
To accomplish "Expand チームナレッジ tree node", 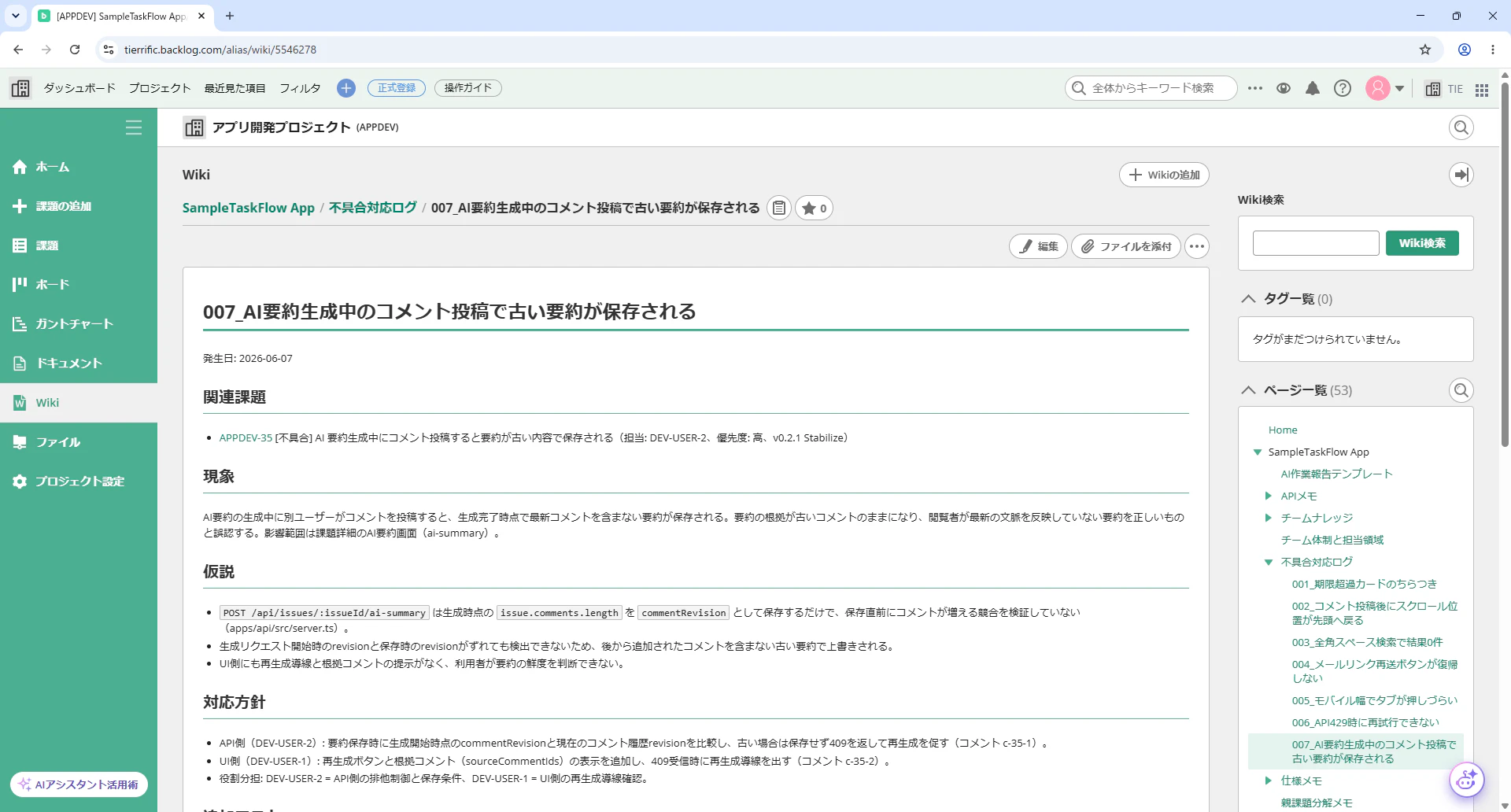I will coord(1268,519).
